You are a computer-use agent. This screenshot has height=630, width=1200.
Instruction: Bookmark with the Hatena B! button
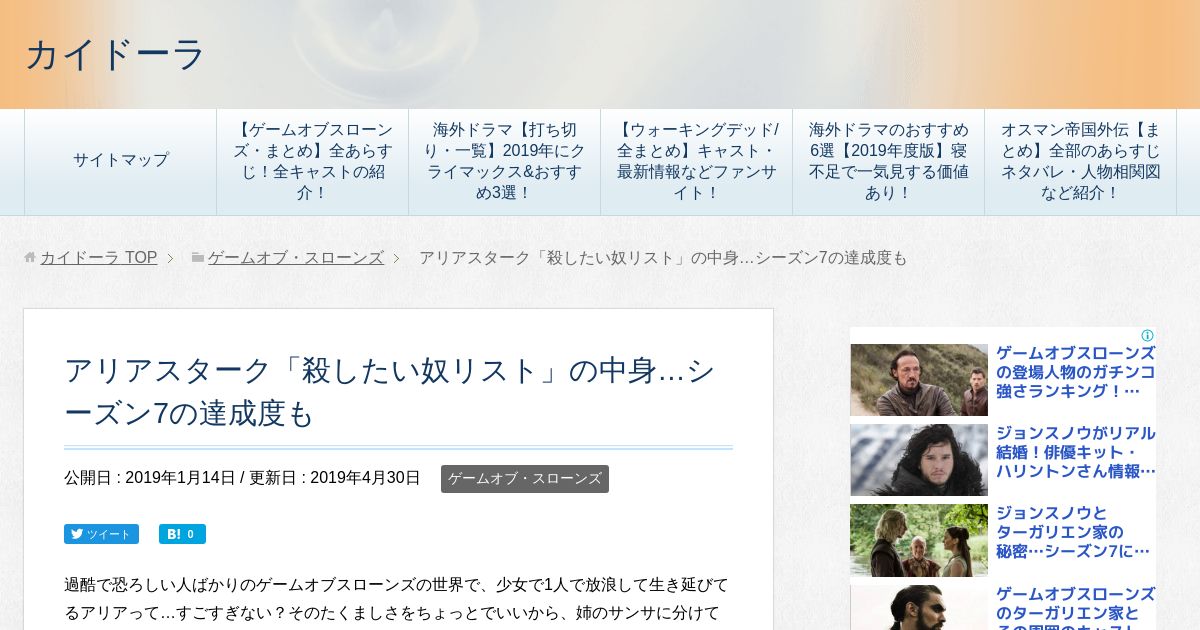(182, 534)
